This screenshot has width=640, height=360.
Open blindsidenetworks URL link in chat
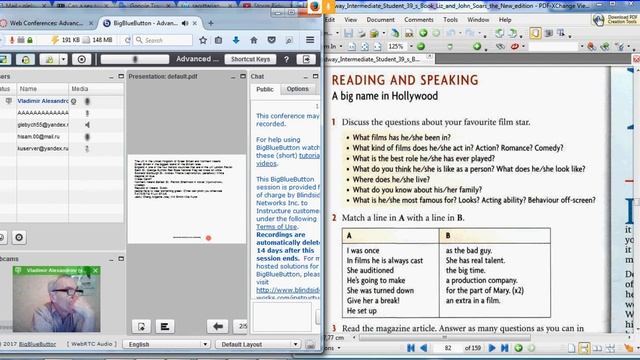click(288, 290)
